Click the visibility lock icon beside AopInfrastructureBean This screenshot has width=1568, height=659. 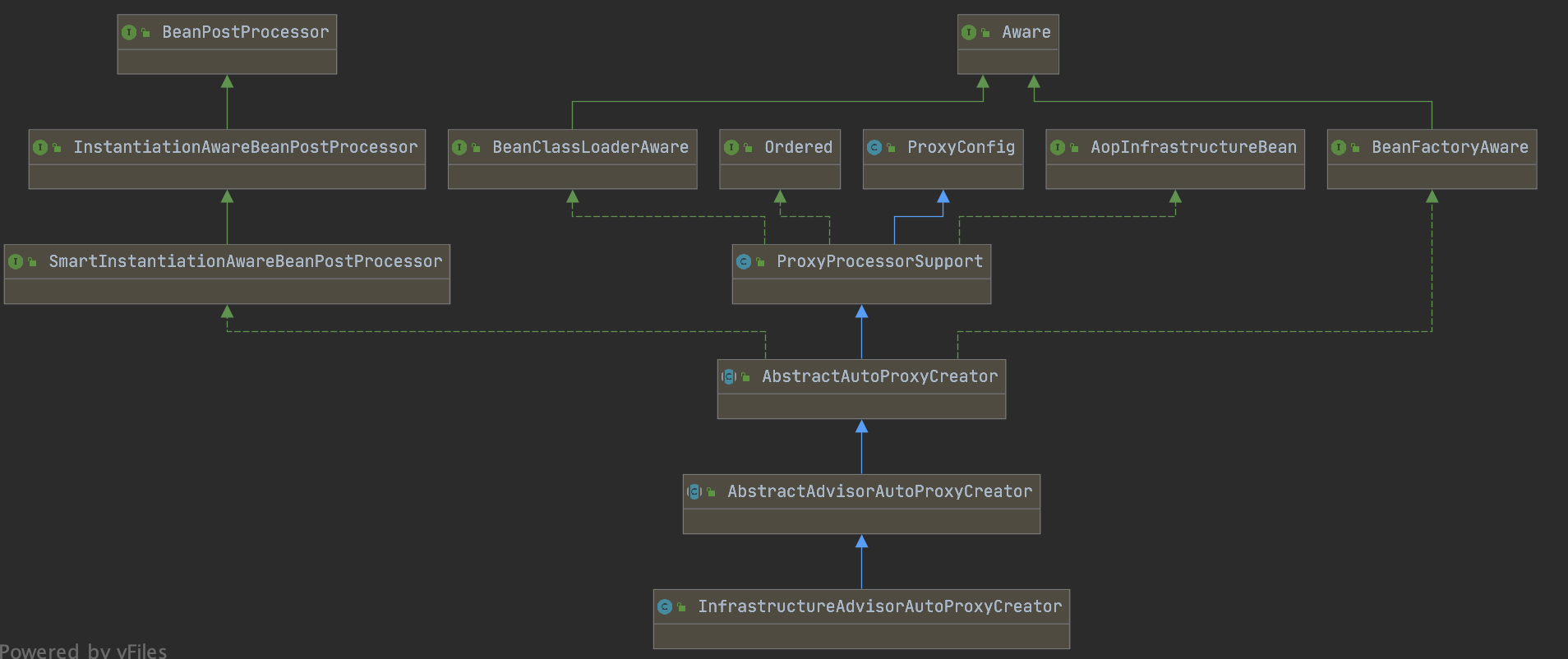pos(1074,148)
